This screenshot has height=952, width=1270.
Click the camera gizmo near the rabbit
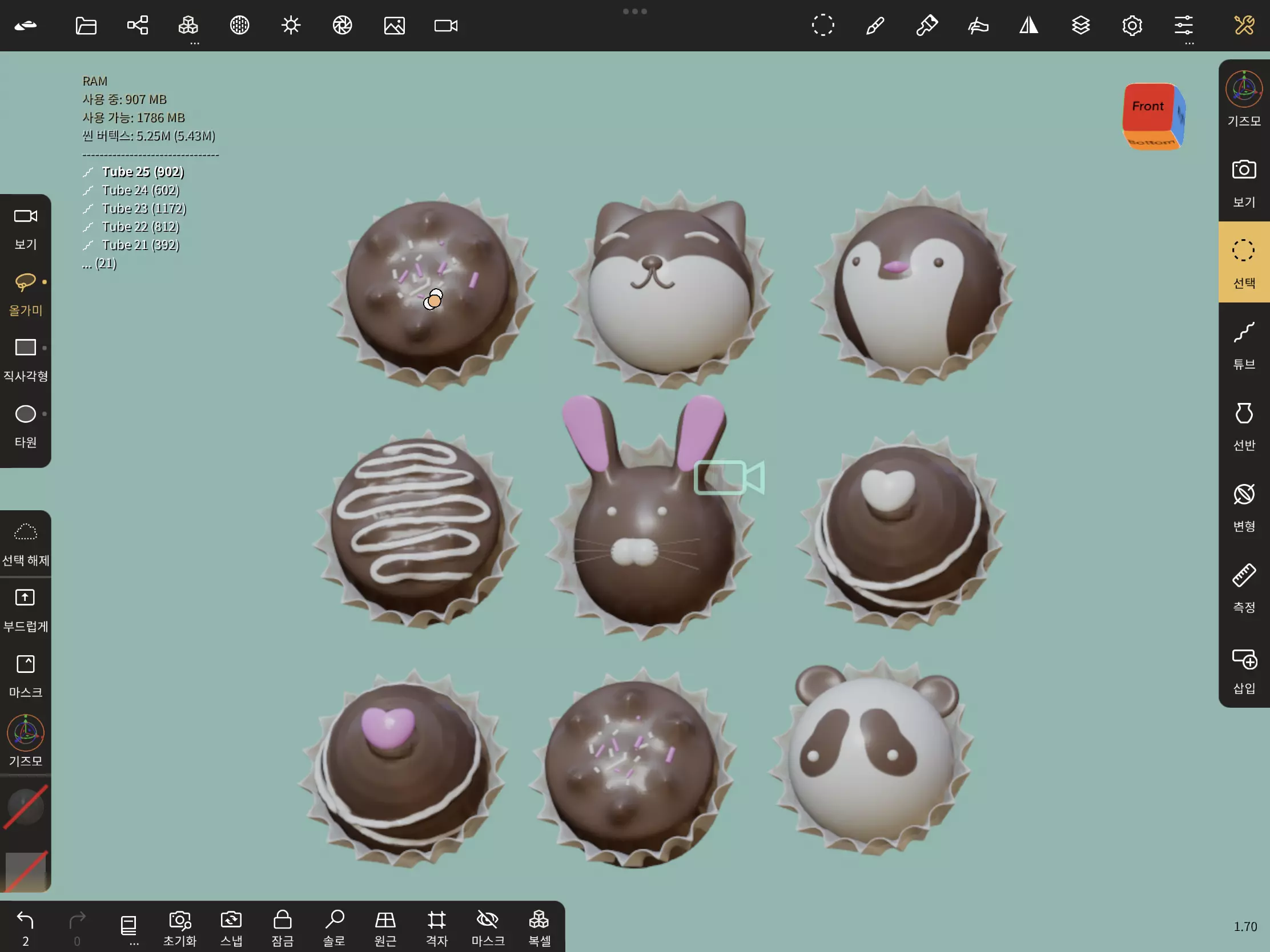tap(729, 478)
